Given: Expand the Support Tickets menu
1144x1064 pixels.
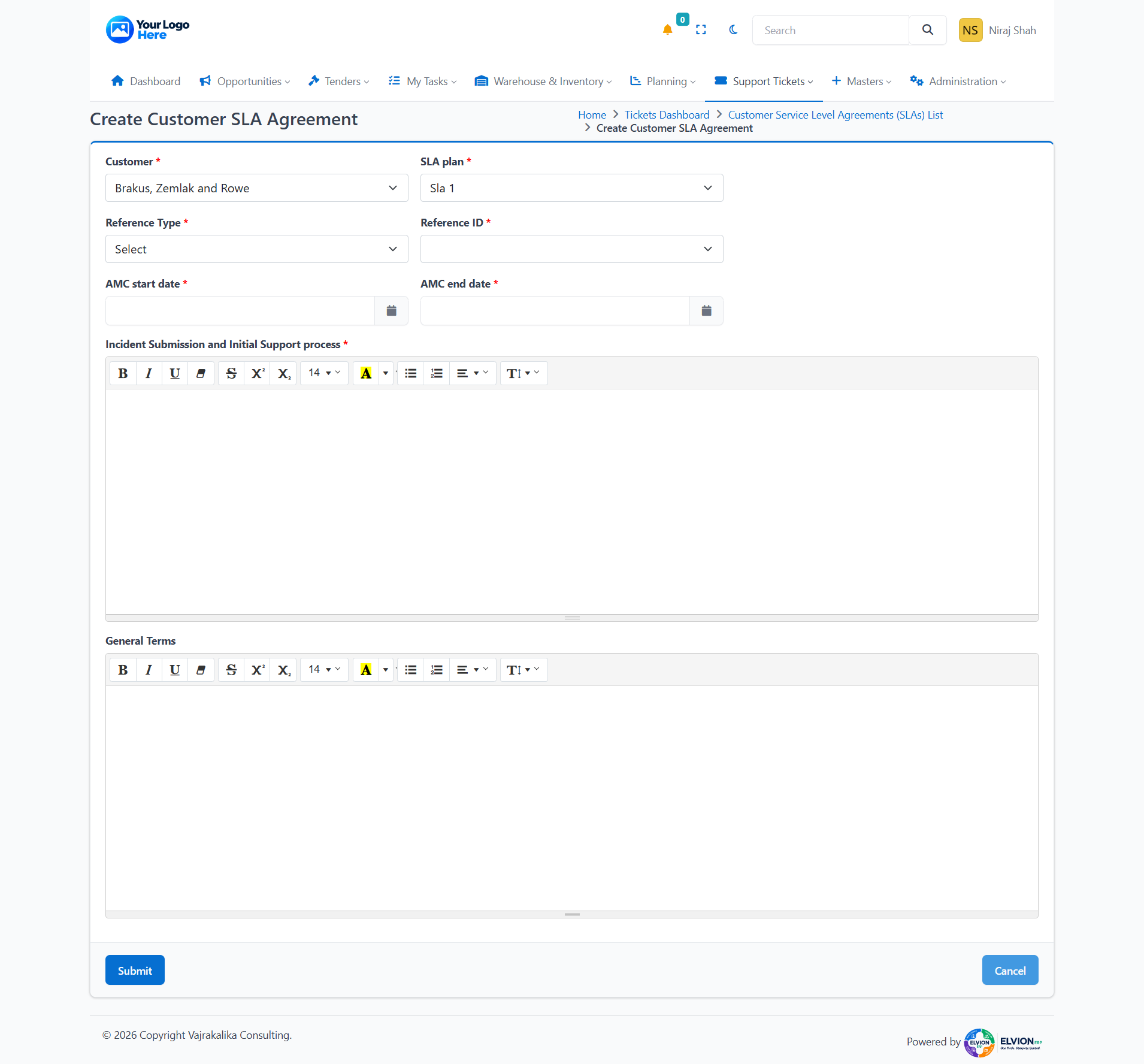Looking at the screenshot, I should 764,81.
